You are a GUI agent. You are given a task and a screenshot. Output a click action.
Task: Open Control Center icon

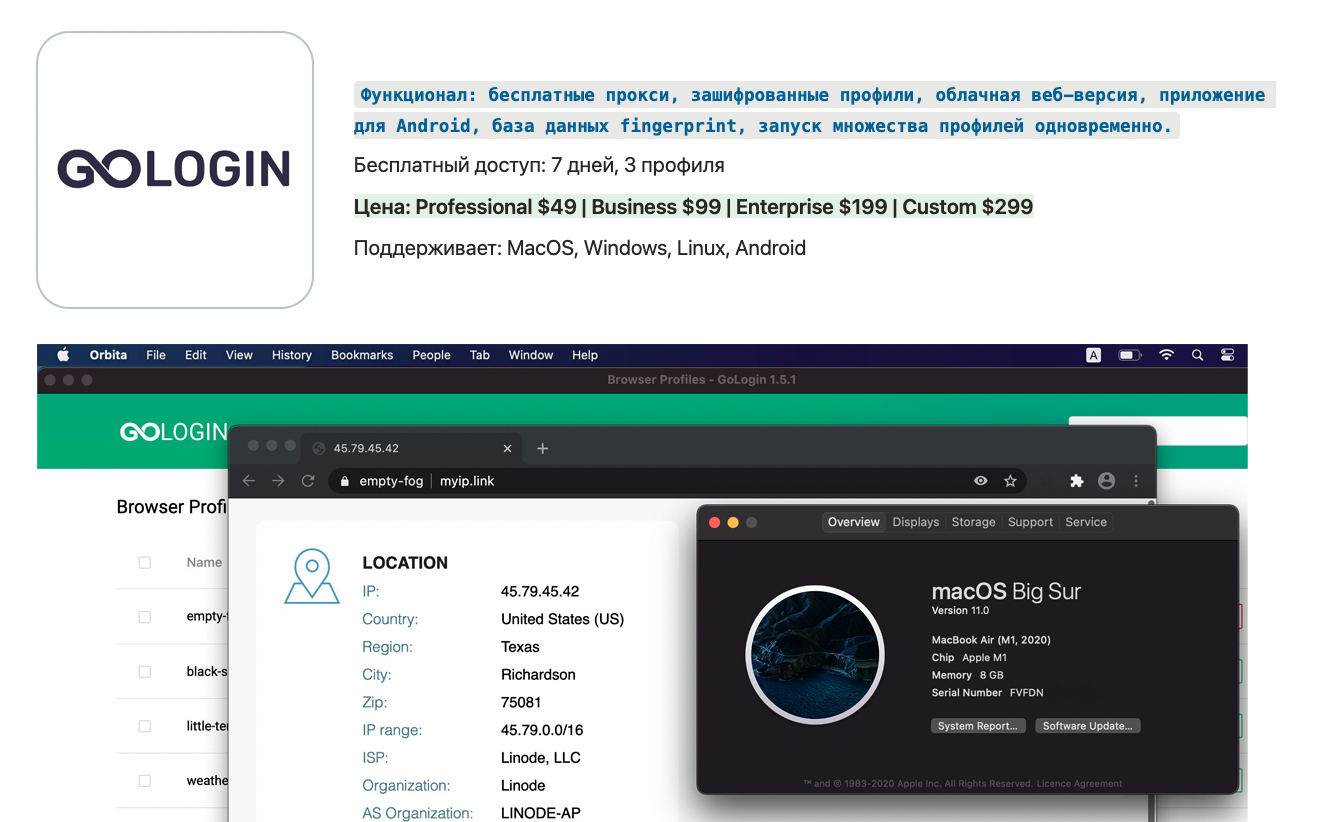click(1228, 355)
